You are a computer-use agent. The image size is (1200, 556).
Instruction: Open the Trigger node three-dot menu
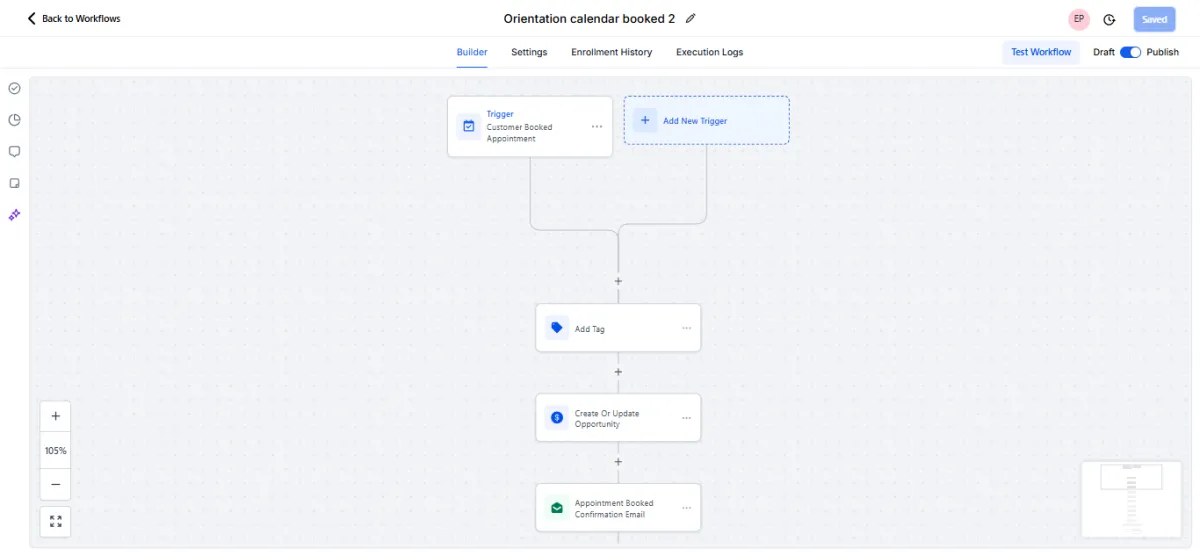tap(597, 127)
